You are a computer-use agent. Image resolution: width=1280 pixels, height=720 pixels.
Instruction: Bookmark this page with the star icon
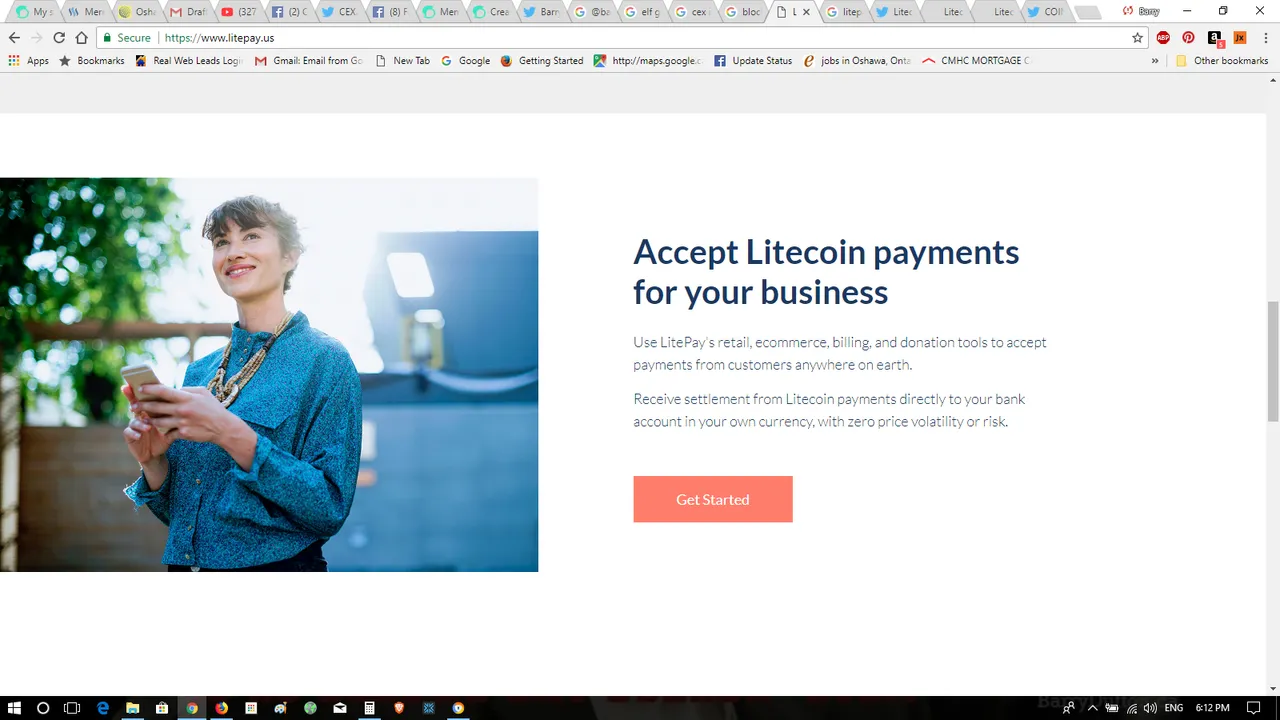1137,38
